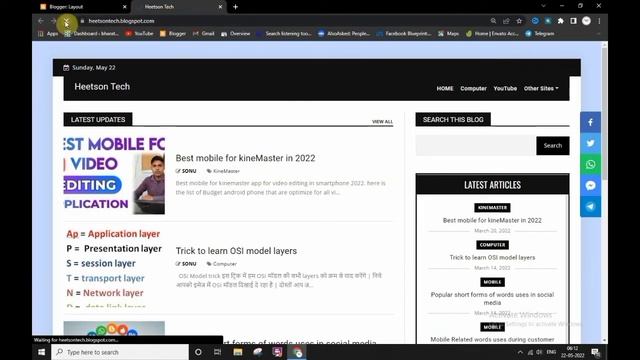Open File Explorer from the taskbar
Image resolution: width=640 pixels, height=360 pixels.
click(x=238, y=352)
